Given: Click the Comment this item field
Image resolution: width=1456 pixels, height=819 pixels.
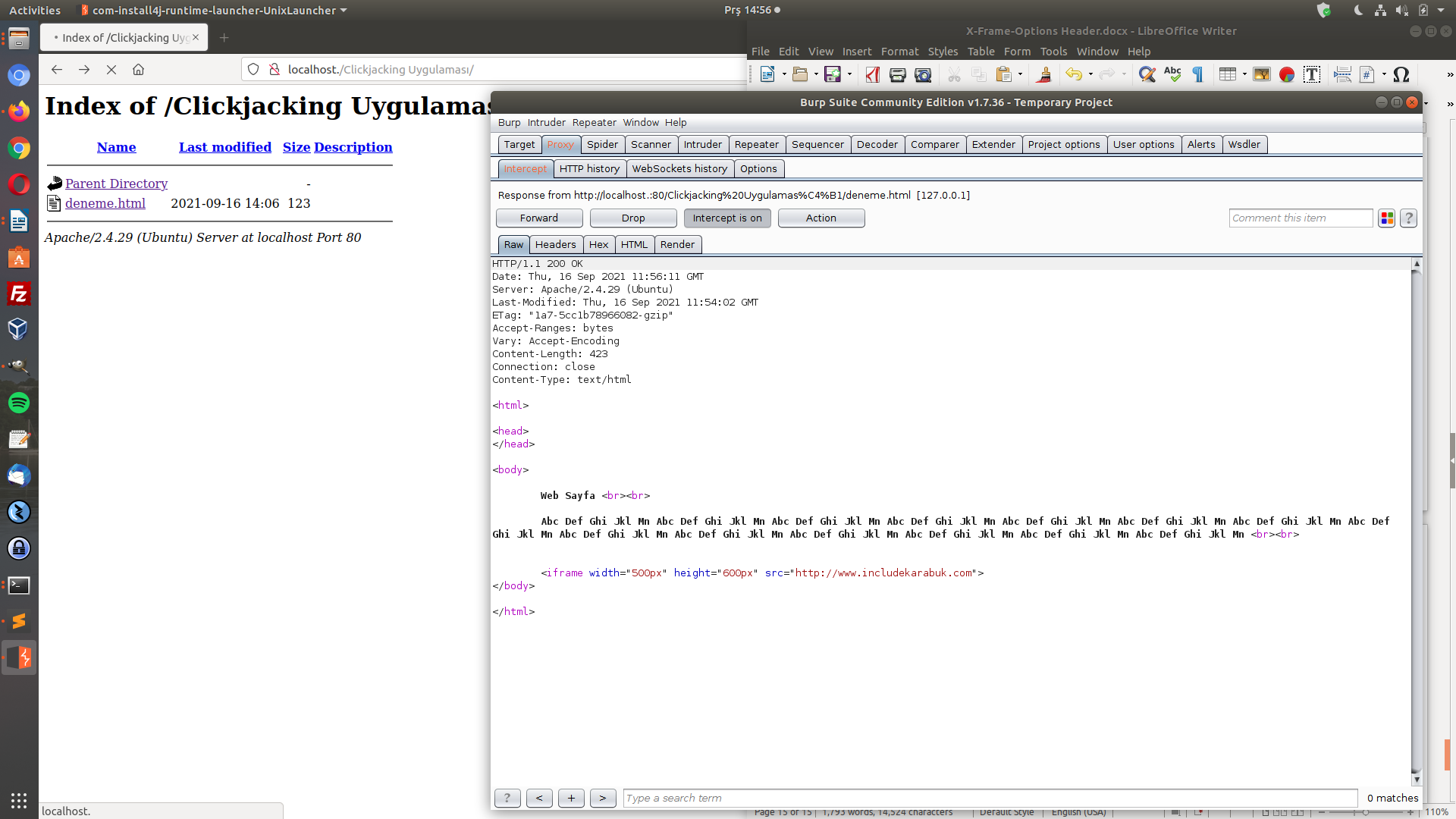Looking at the screenshot, I should point(1301,218).
